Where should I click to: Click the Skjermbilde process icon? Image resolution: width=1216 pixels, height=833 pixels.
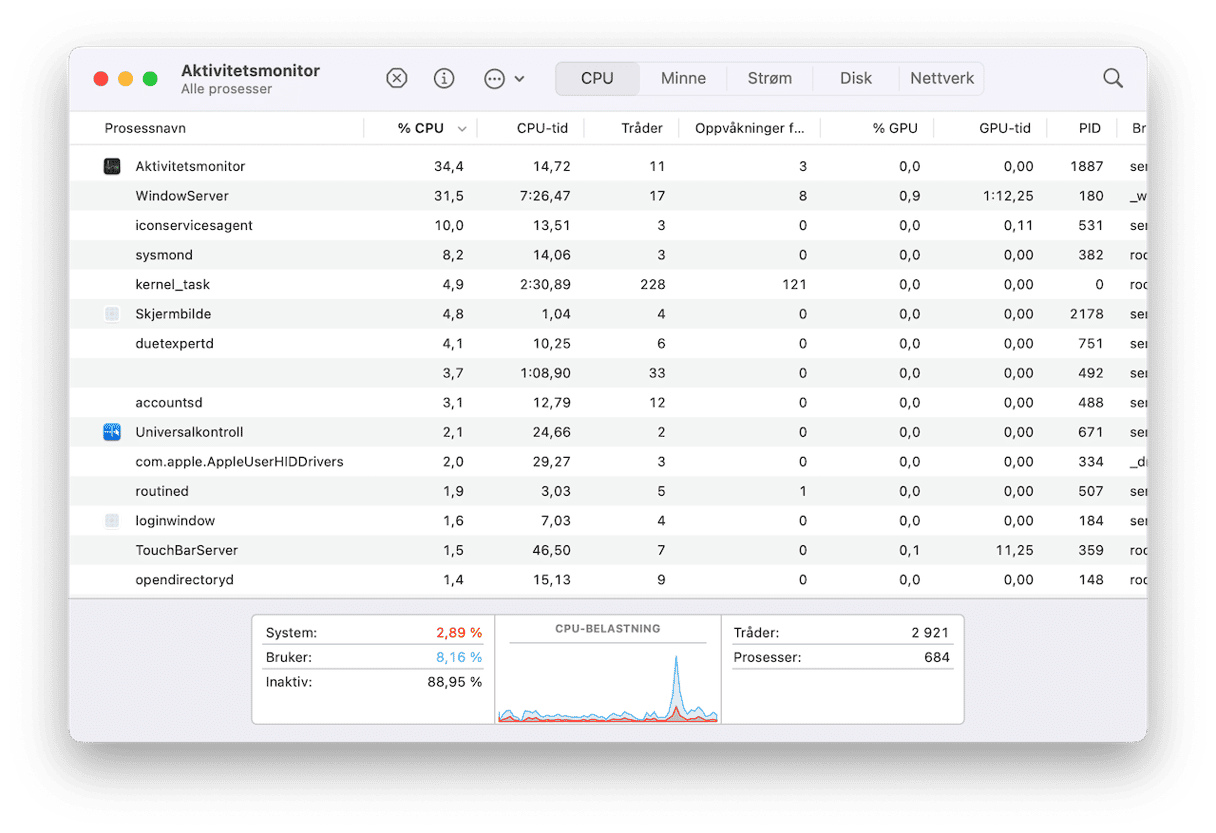112,314
